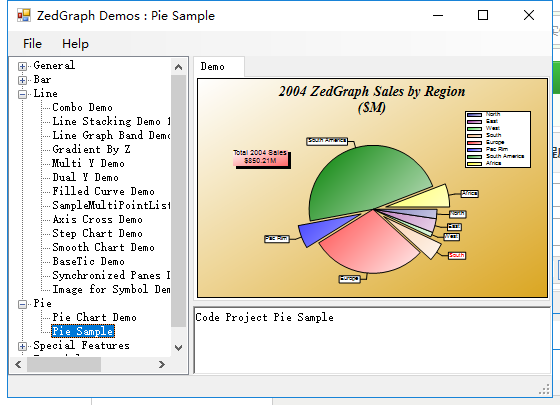Click the South America legend entry
Image resolution: width=560 pixels, height=405 pixels.
tap(496, 156)
